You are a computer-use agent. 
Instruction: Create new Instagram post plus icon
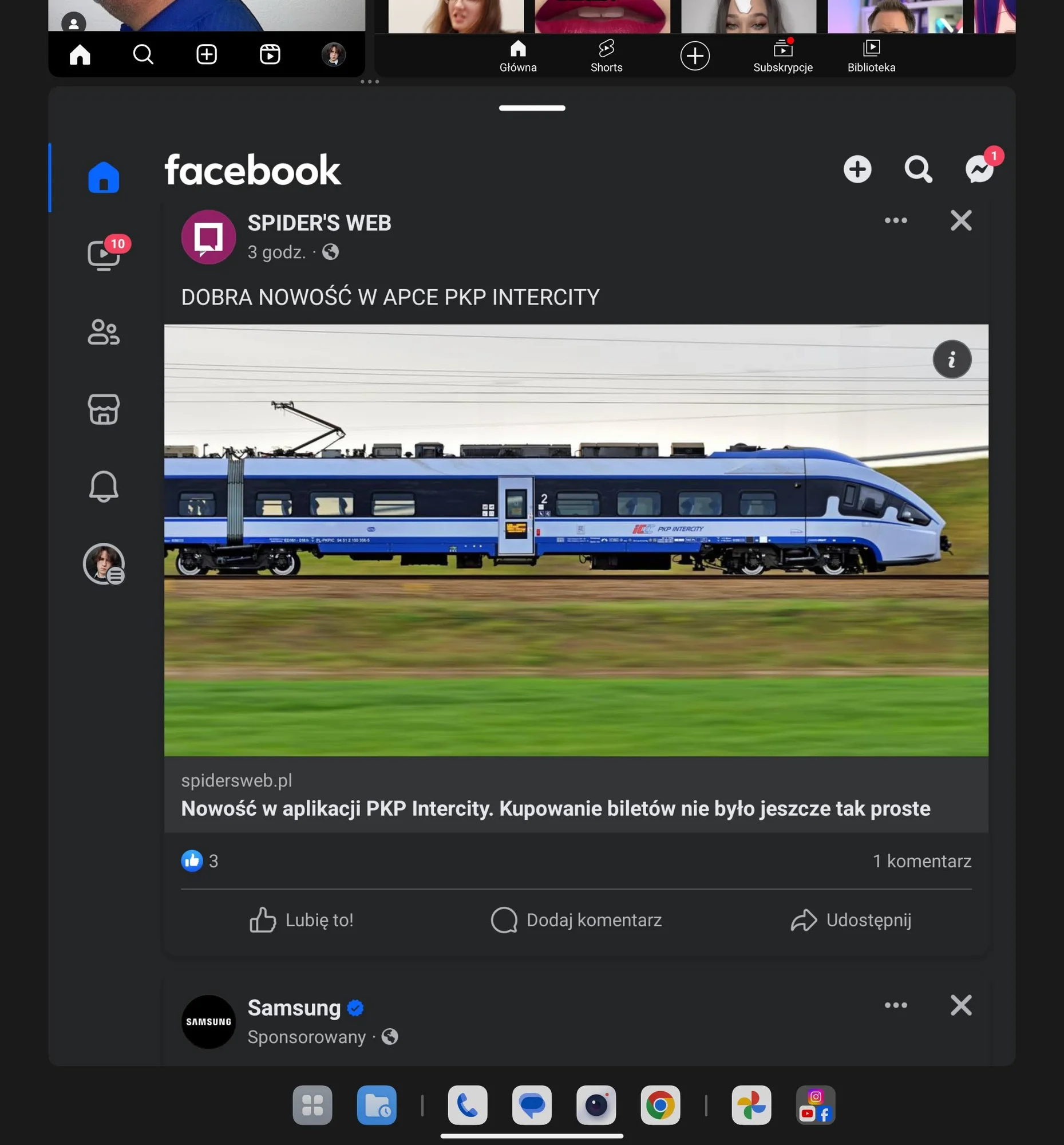click(x=207, y=55)
